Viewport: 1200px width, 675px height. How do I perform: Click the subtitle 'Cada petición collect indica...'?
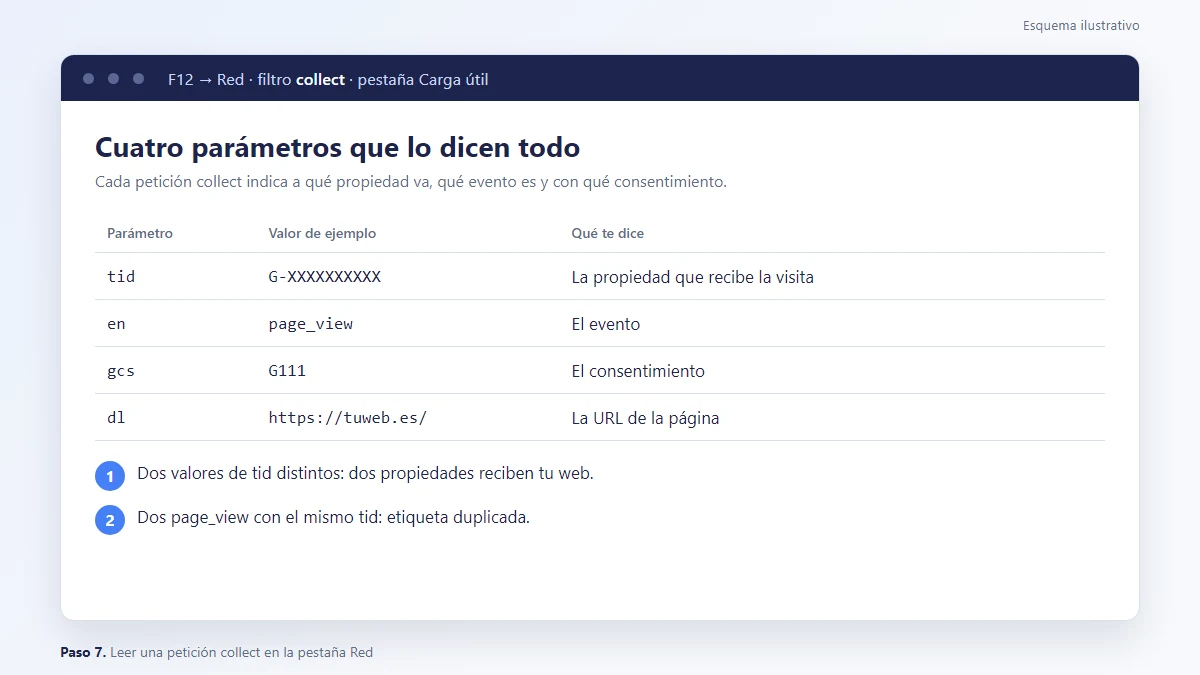411,182
